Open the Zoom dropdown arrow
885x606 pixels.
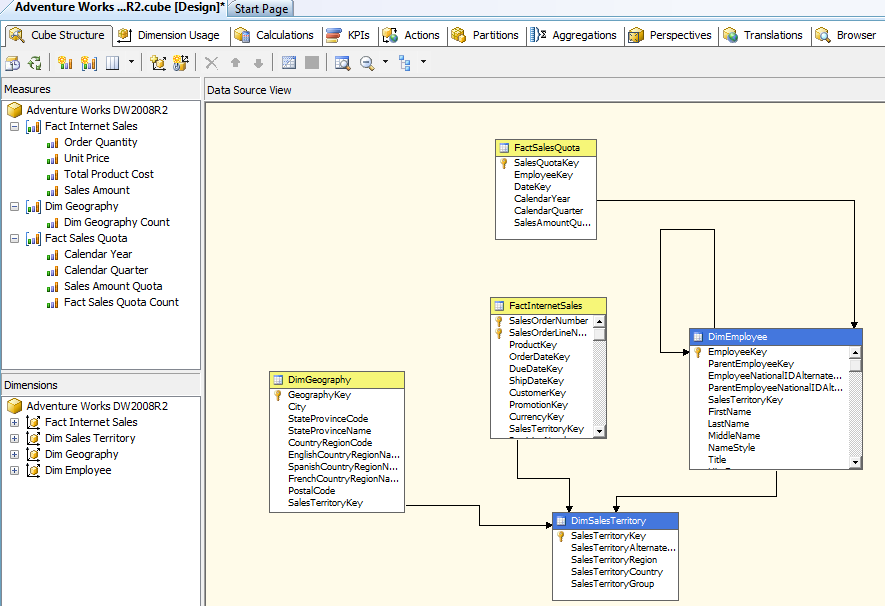385,62
